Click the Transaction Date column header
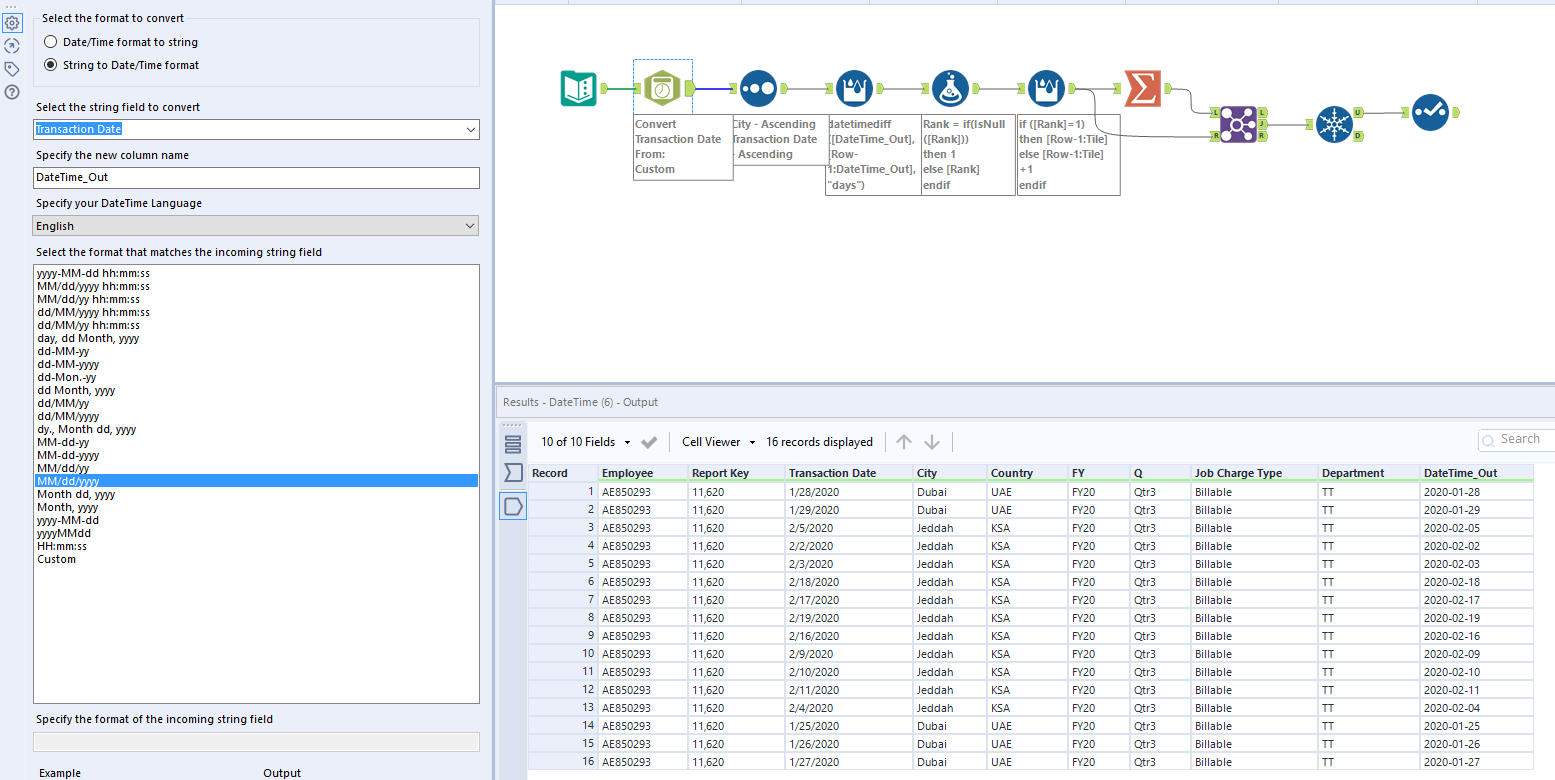Viewport: 1555px width, 780px height. [x=832, y=473]
